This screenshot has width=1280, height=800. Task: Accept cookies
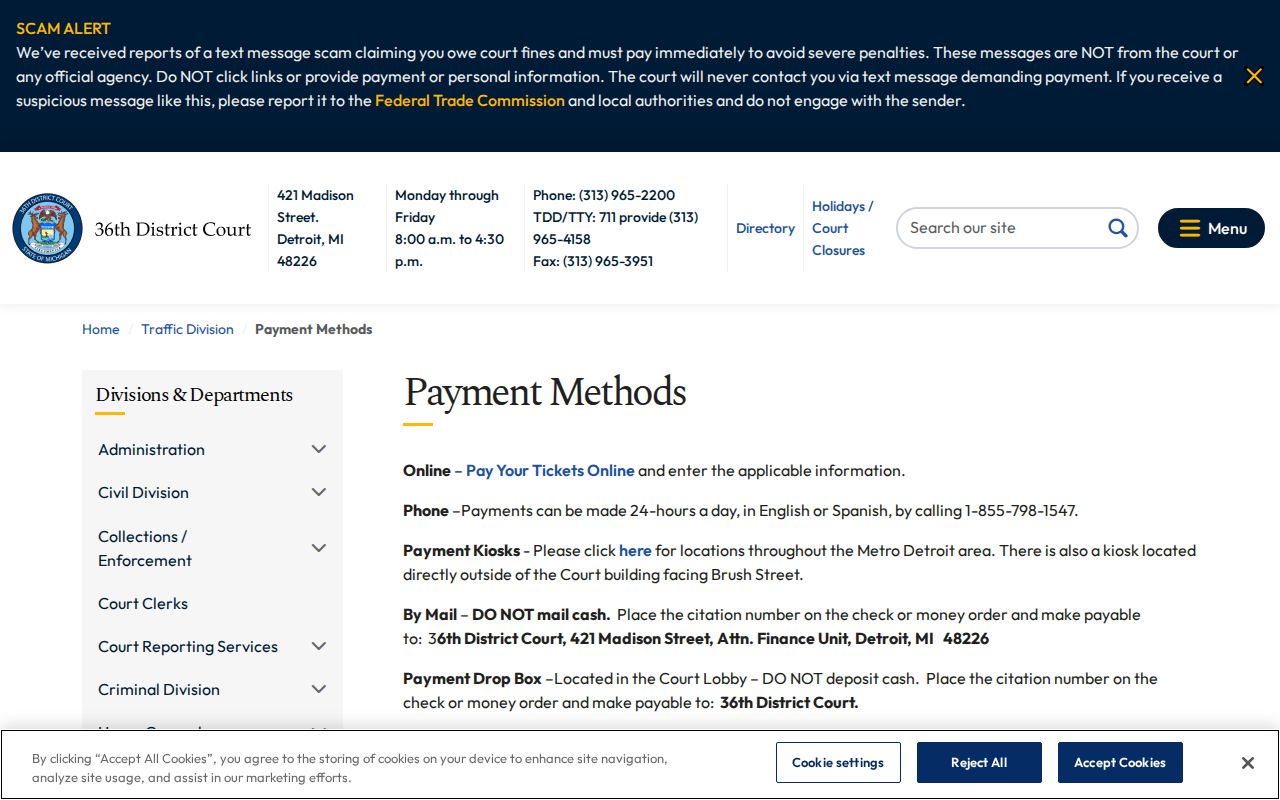coord(1120,762)
